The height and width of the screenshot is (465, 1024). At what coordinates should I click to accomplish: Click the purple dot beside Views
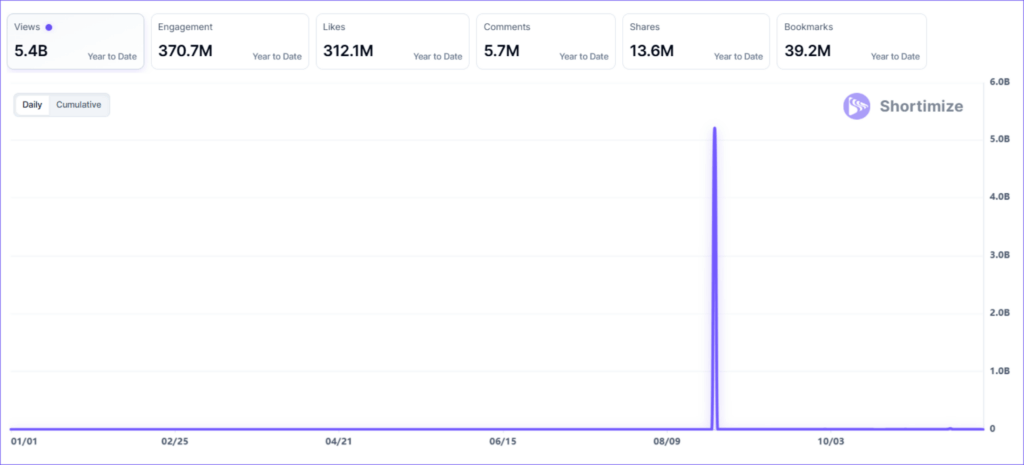coord(49,27)
